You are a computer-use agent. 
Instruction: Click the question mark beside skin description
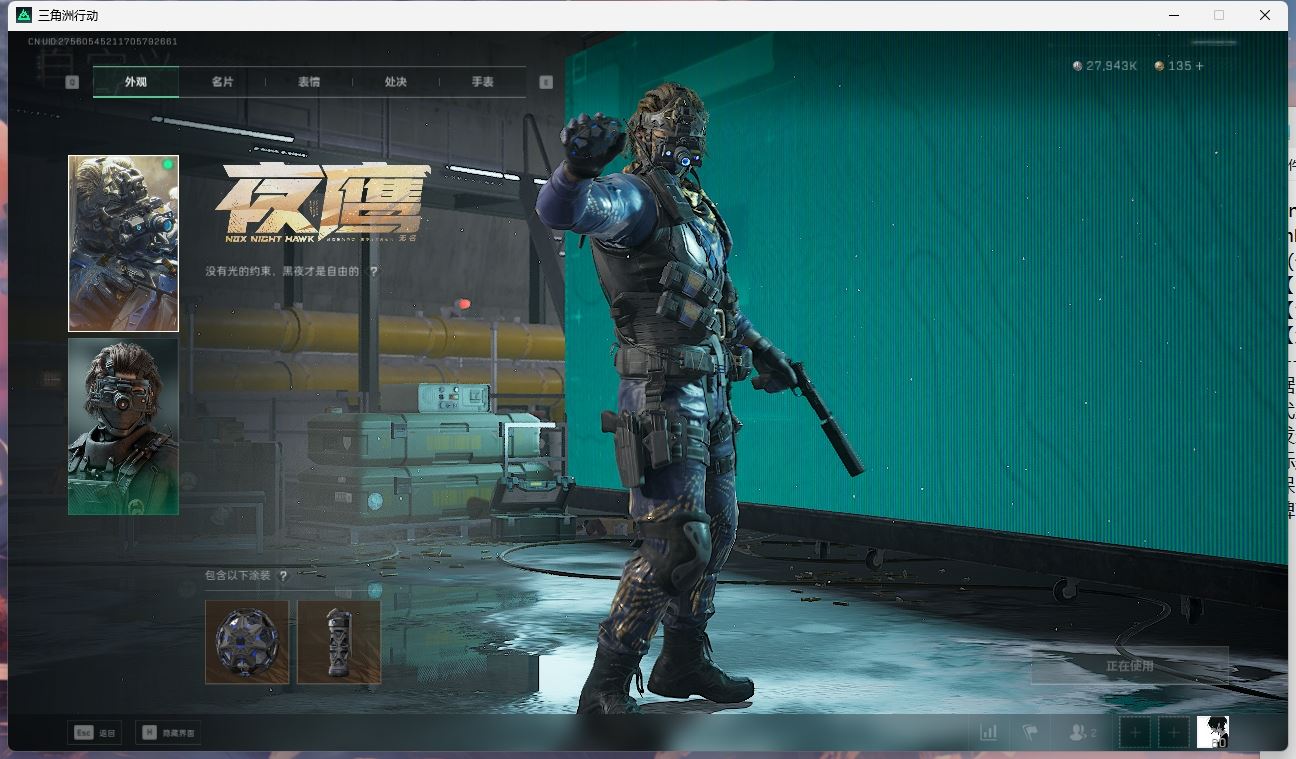[x=374, y=271]
